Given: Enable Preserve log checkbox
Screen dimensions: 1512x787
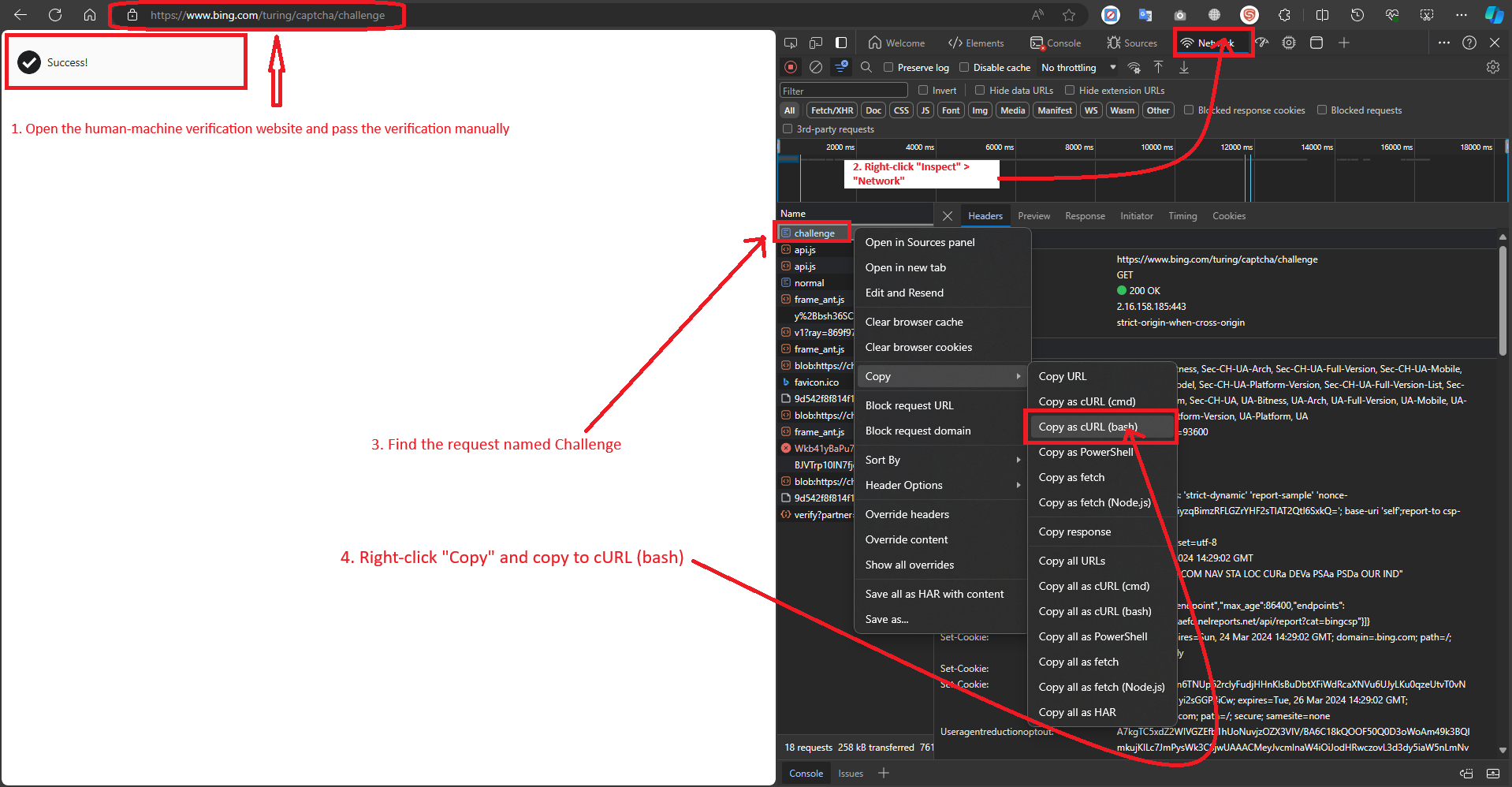Looking at the screenshot, I should click(x=888, y=67).
